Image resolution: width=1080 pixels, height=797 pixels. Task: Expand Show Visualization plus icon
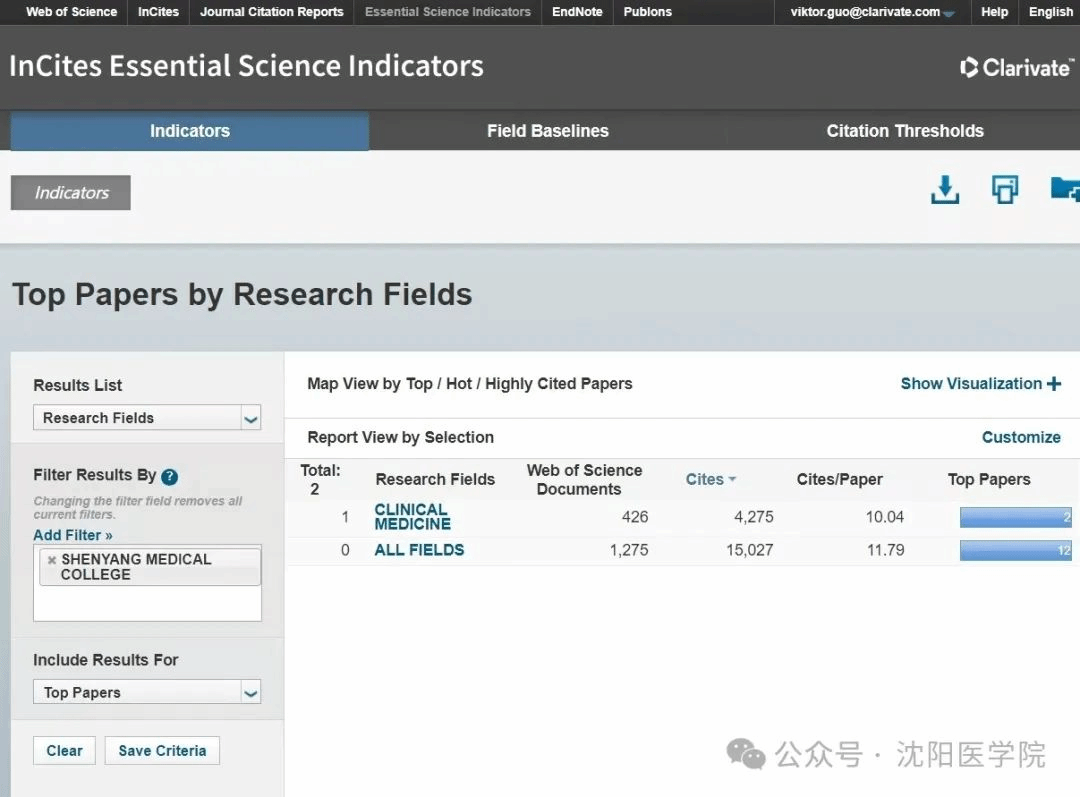coord(1053,384)
